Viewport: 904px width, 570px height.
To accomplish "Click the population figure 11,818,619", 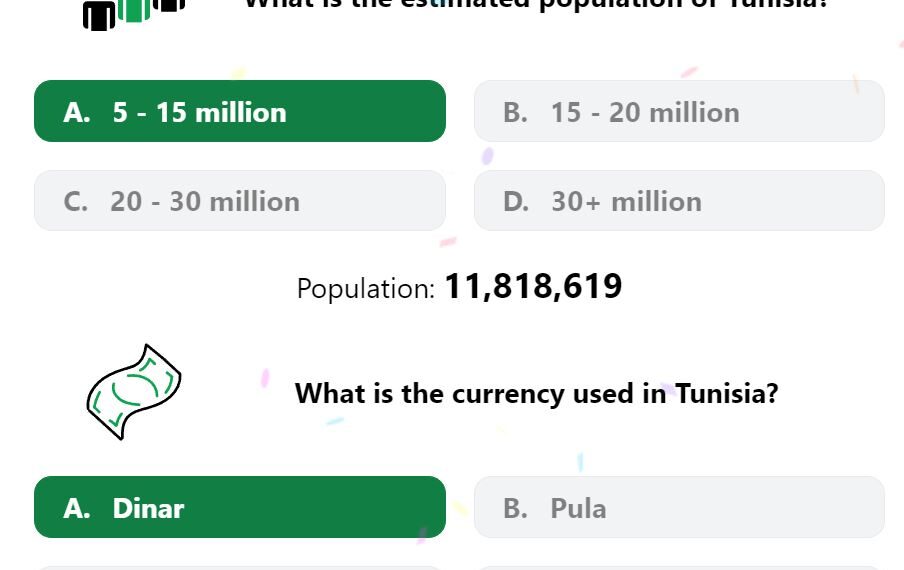I will (533, 286).
